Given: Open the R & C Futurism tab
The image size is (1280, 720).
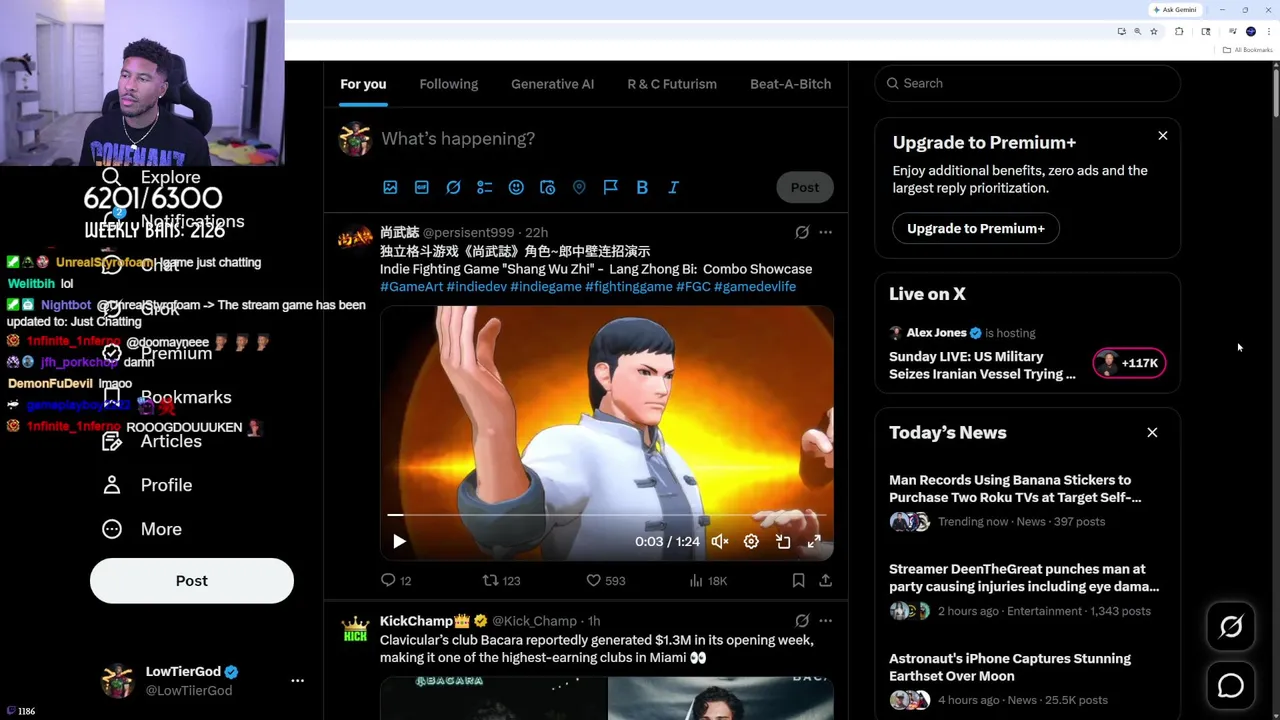Looking at the screenshot, I should [x=672, y=84].
